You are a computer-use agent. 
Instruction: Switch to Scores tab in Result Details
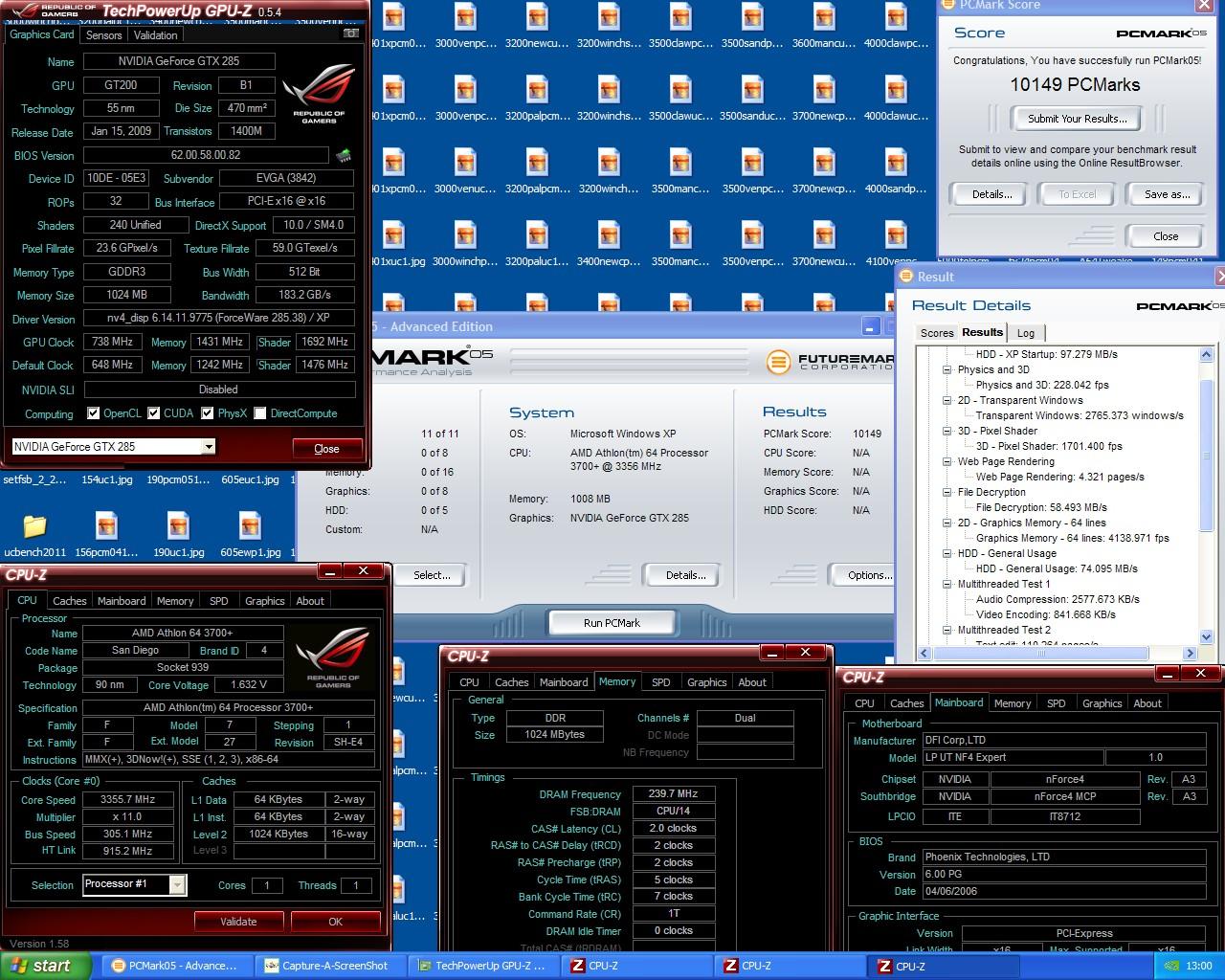[x=936, y=333]
